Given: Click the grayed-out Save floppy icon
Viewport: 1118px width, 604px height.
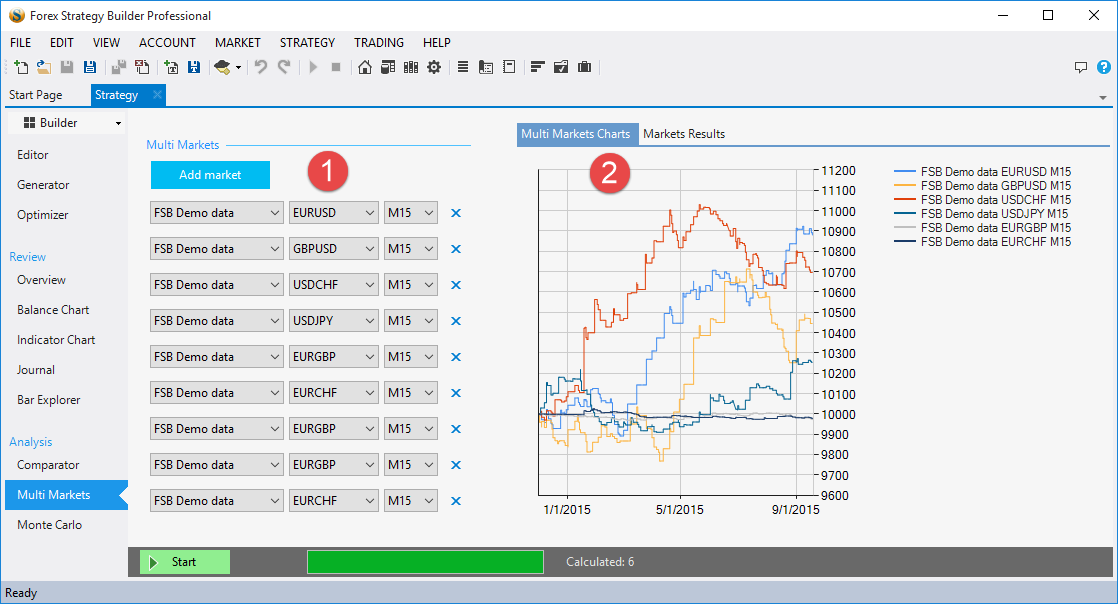Looking at the screenshot, I should 67,67.
